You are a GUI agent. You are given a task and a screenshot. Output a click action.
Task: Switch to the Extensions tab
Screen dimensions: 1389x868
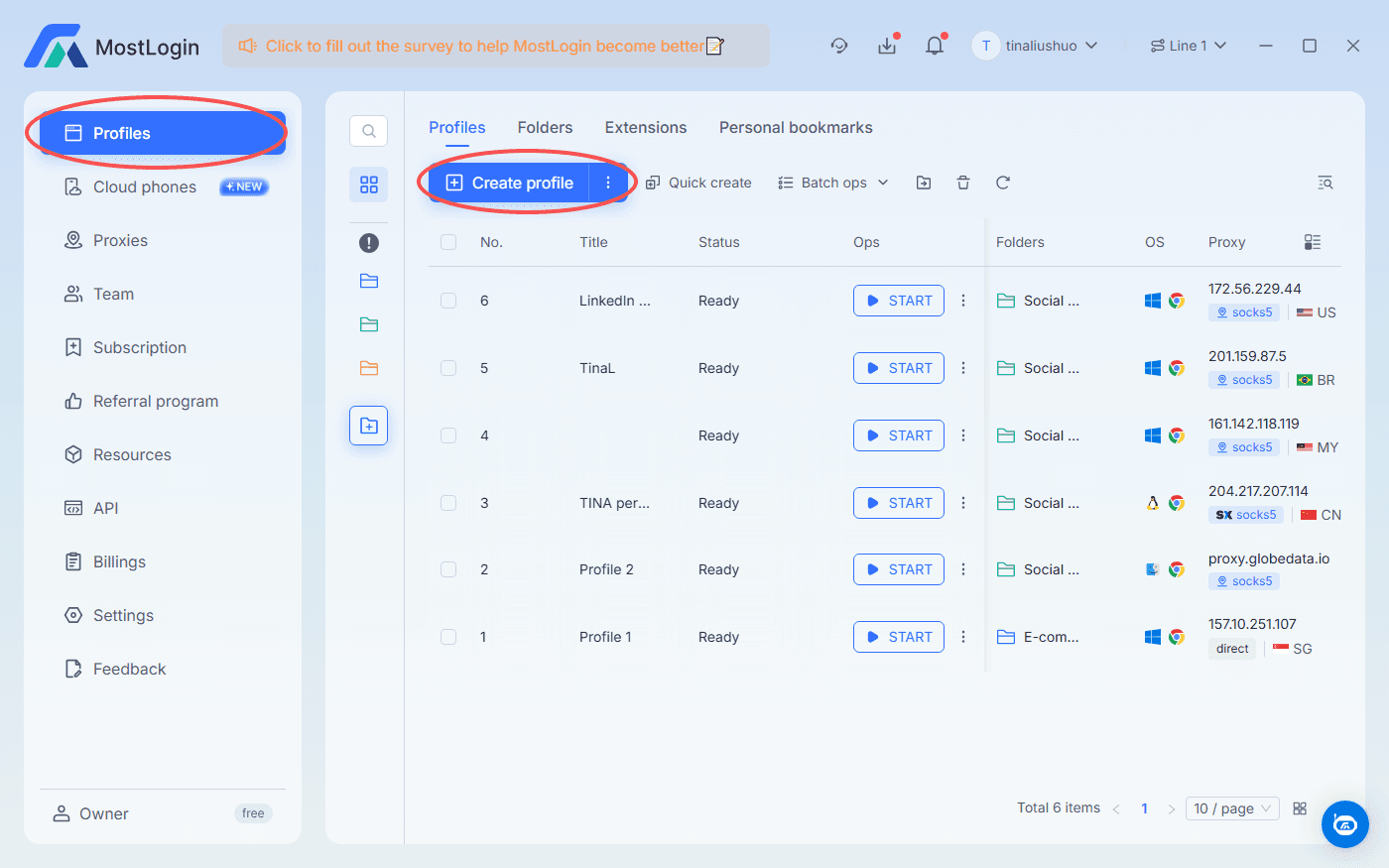coord(645,127)
